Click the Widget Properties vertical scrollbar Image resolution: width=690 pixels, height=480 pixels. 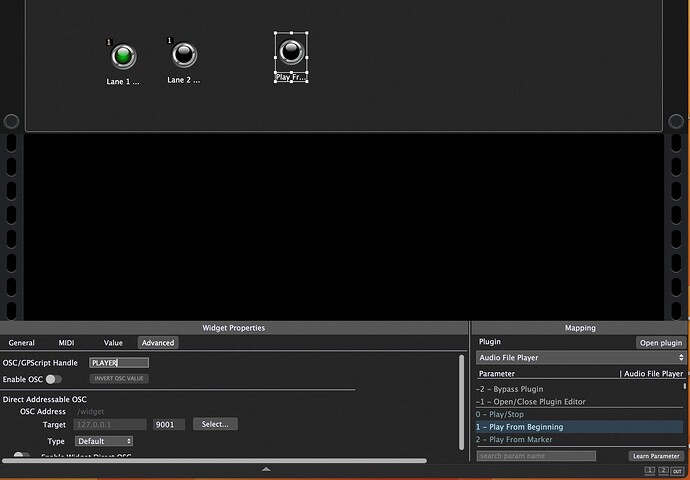point(461,402)
